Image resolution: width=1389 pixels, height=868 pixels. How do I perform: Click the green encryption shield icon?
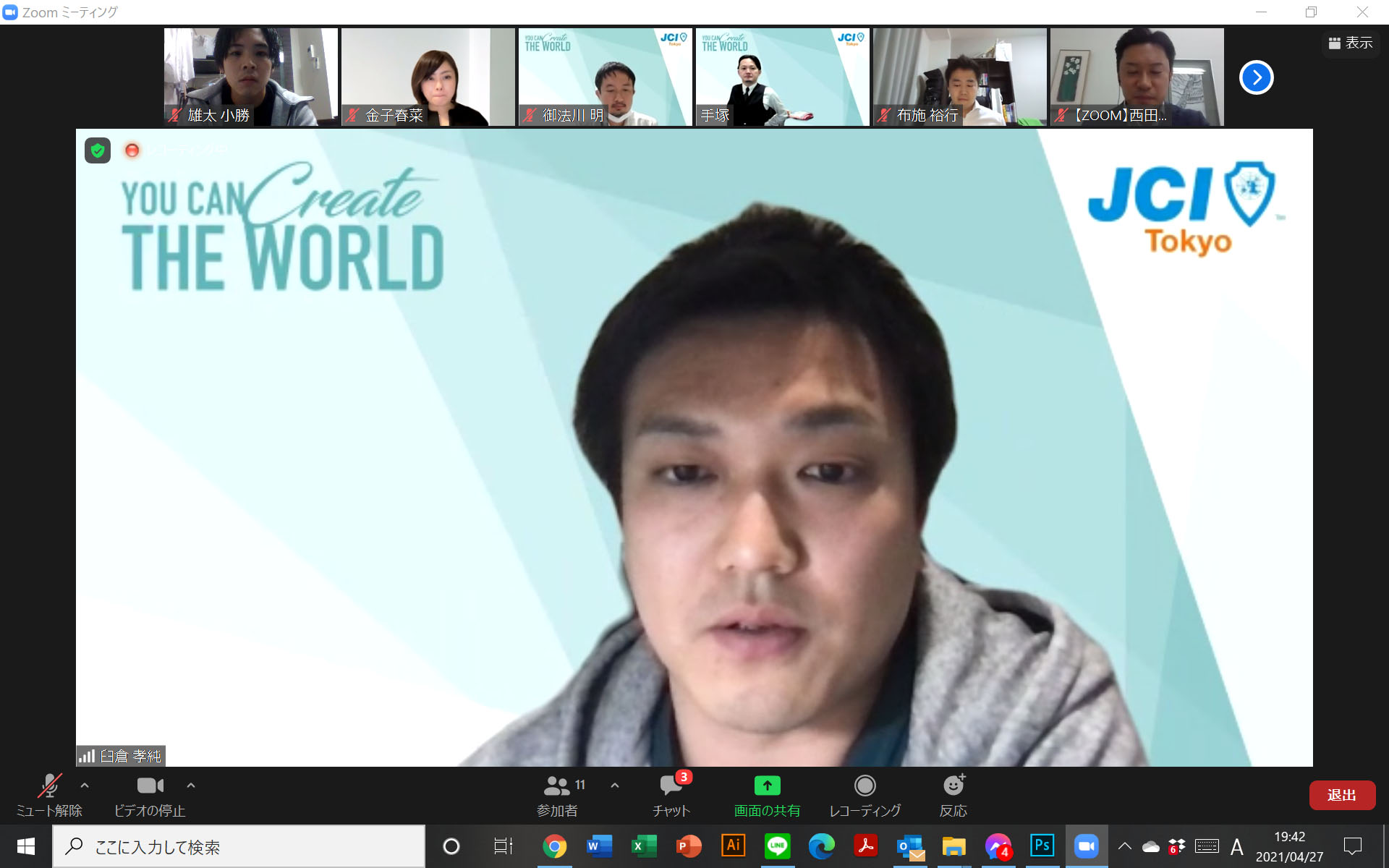(98, 150)
